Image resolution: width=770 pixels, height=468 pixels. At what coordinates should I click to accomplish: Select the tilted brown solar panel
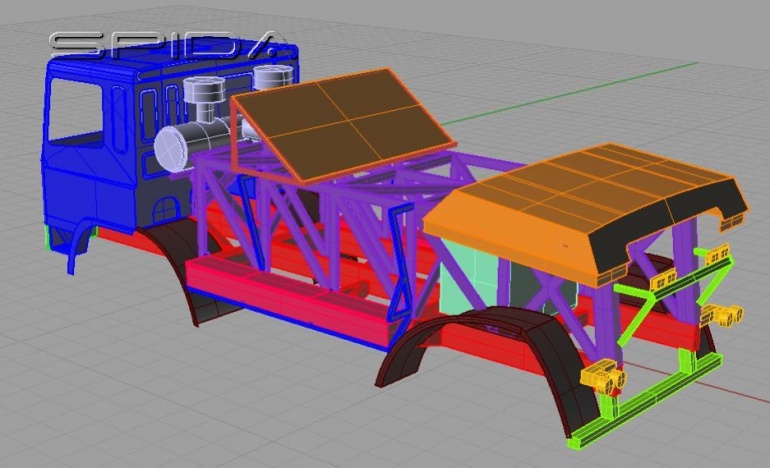coord(342,124)
